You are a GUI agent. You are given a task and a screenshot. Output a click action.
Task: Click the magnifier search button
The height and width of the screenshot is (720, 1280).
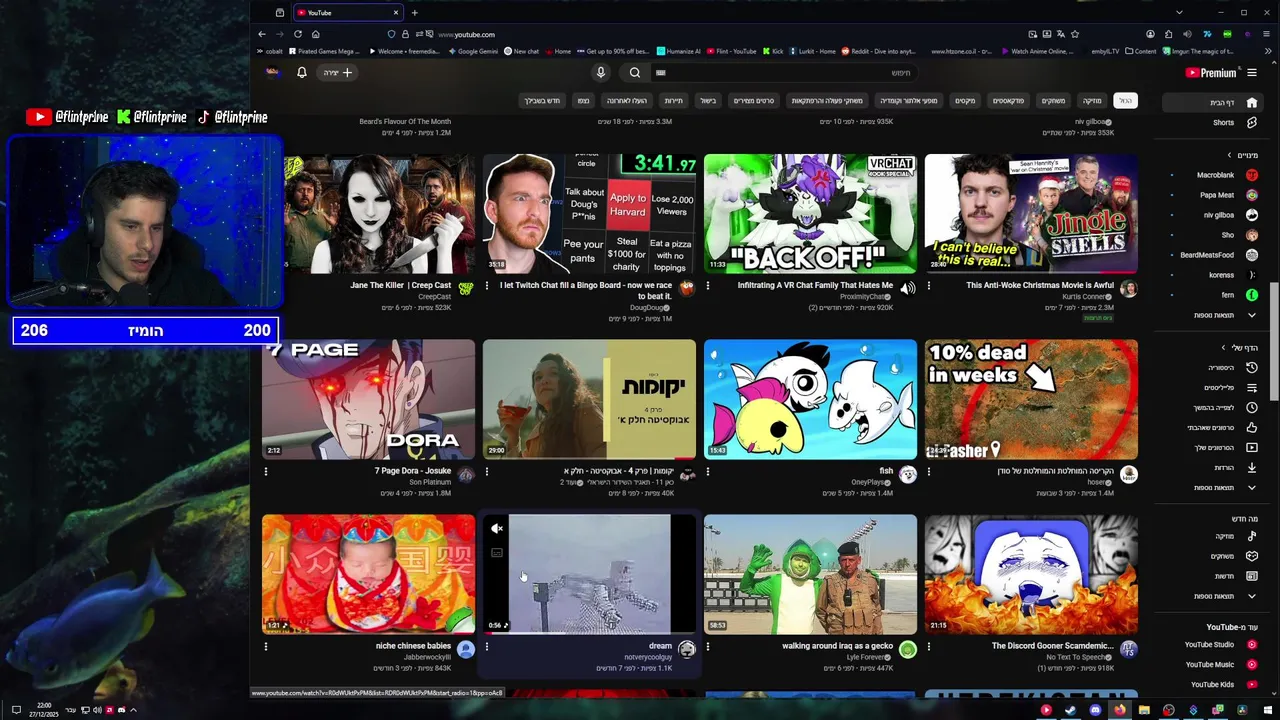(x=634, y=72)
